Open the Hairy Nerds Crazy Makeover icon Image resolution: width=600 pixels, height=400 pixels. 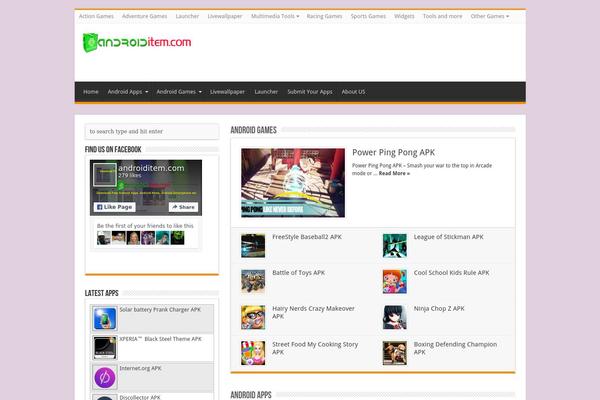click(x=253, y=317)
